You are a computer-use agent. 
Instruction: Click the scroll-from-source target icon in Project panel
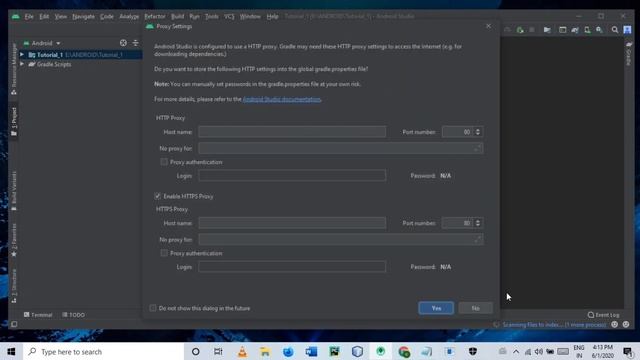pos(123,43)
